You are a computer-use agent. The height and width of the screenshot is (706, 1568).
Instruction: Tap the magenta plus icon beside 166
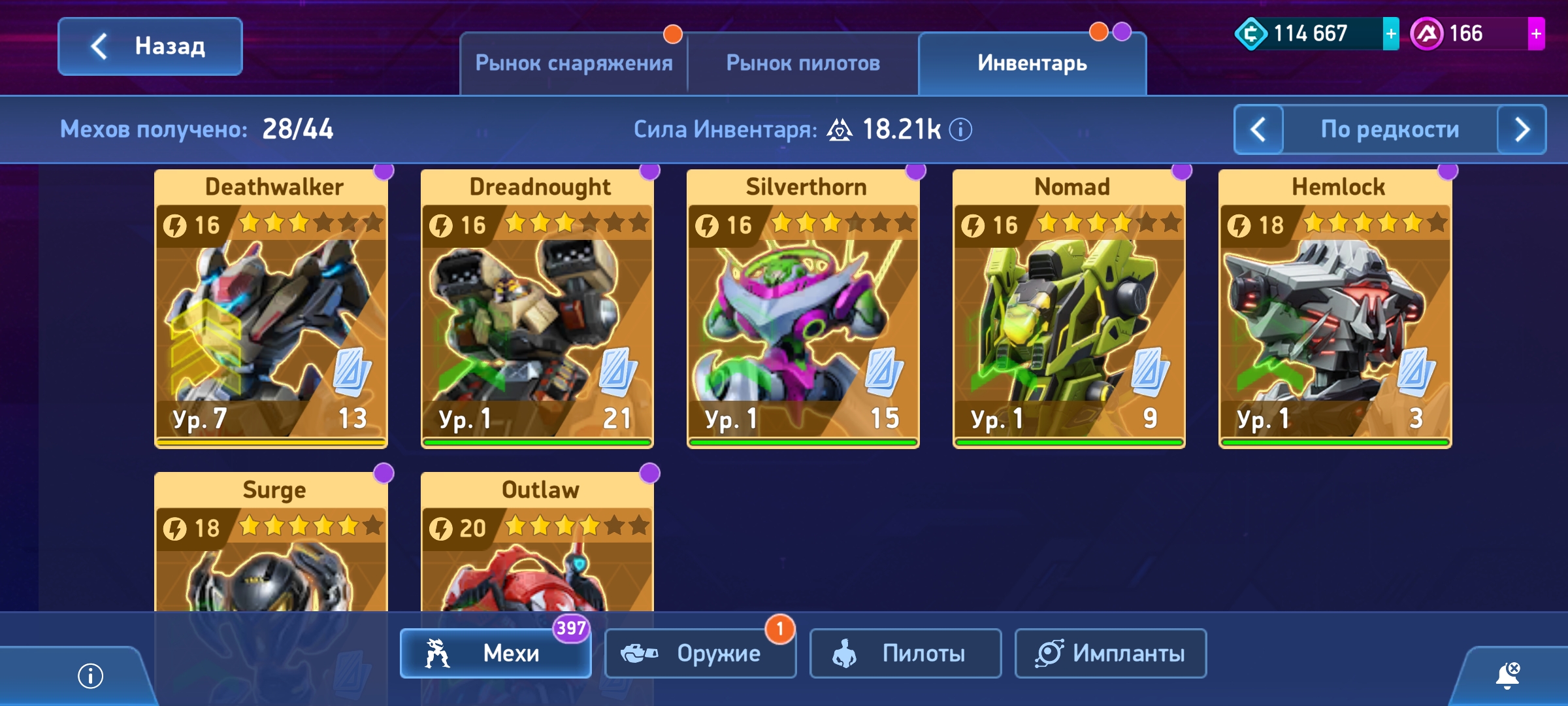click(x=1536, y=34)
